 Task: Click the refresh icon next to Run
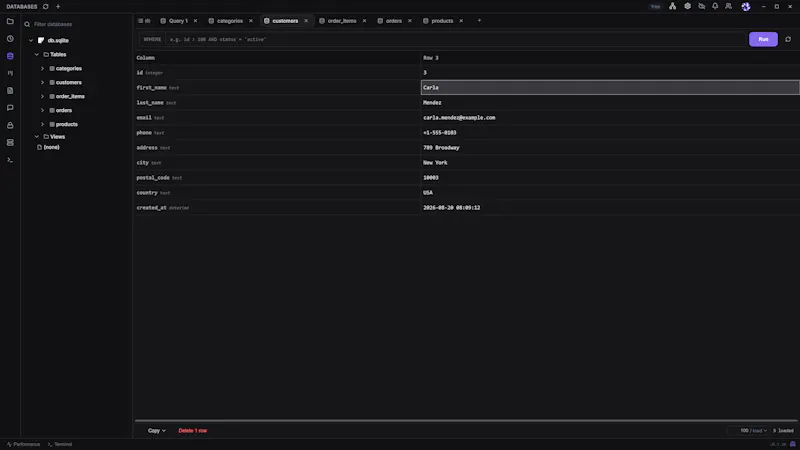point(788,39)
